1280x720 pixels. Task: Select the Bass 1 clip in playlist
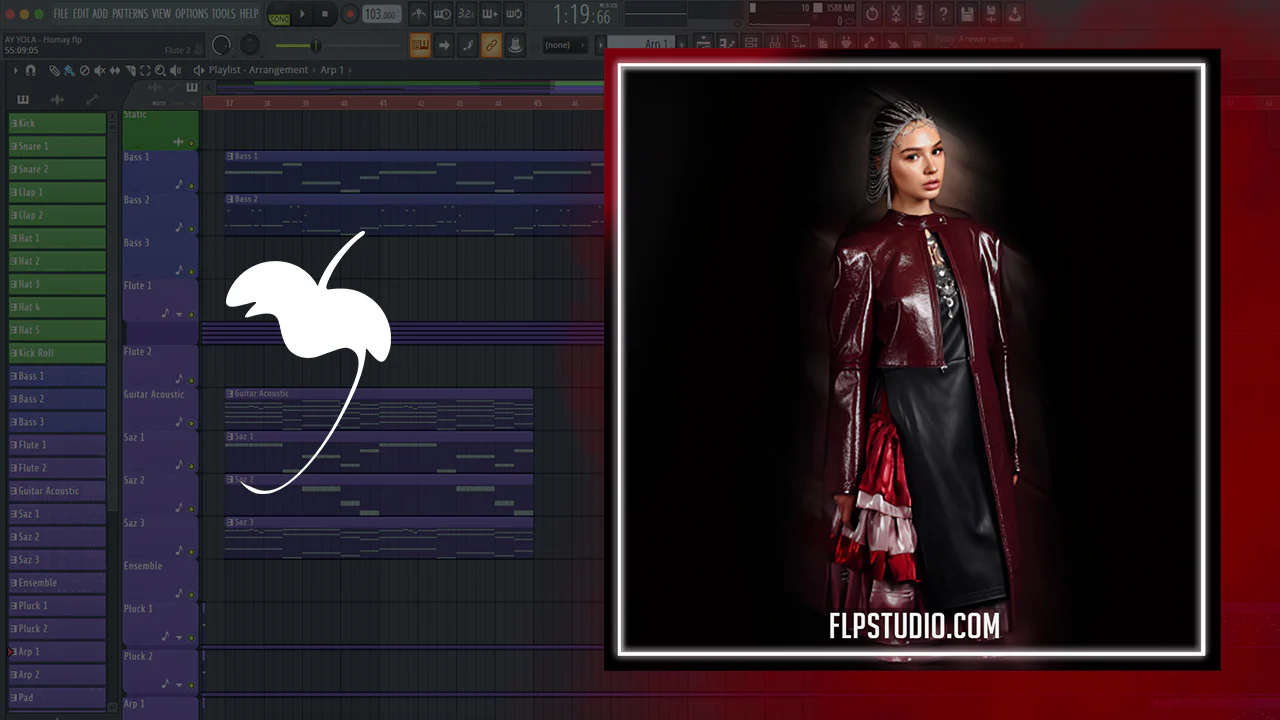414,171
